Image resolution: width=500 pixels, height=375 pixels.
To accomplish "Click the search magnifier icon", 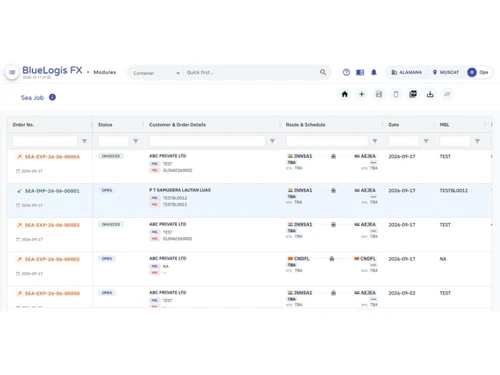I will (x=323, y=72).
